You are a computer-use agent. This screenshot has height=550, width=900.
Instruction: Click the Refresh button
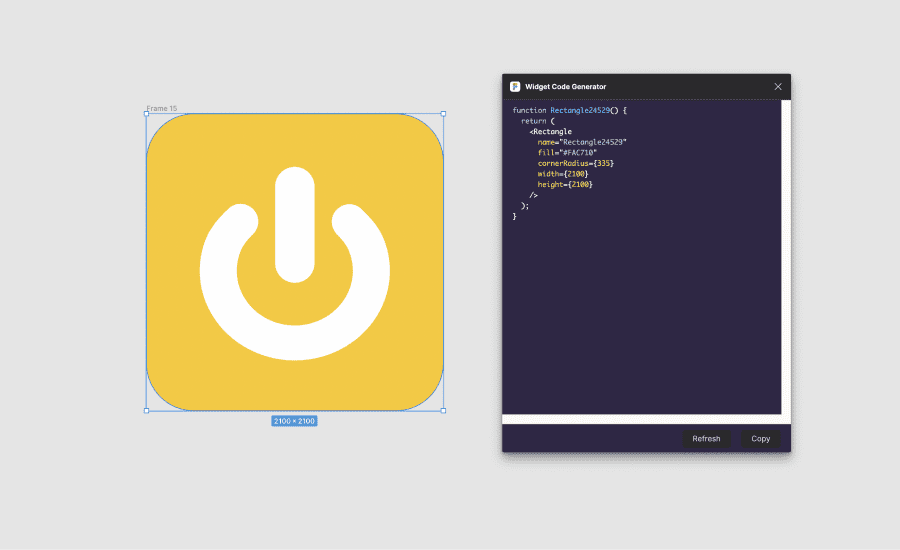(x=706, y=439)
